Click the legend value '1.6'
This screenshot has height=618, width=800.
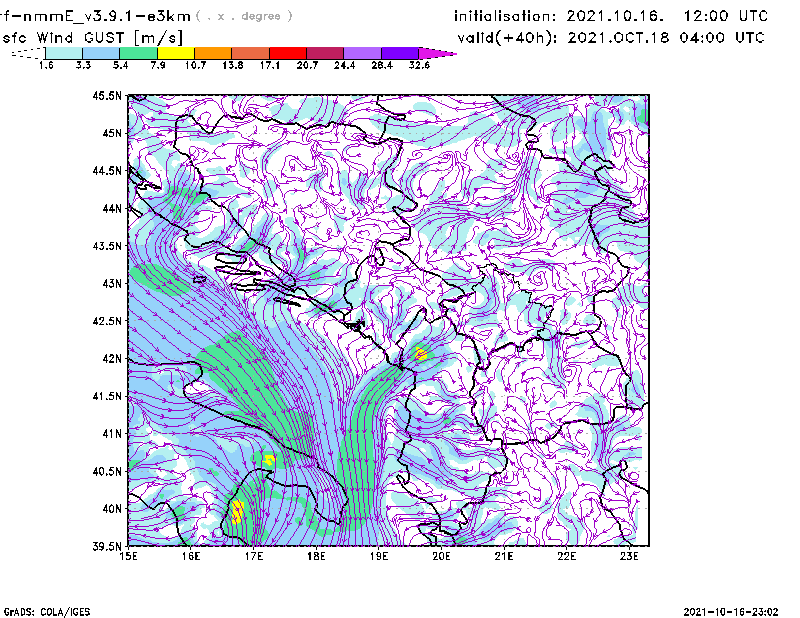[46, 65]
